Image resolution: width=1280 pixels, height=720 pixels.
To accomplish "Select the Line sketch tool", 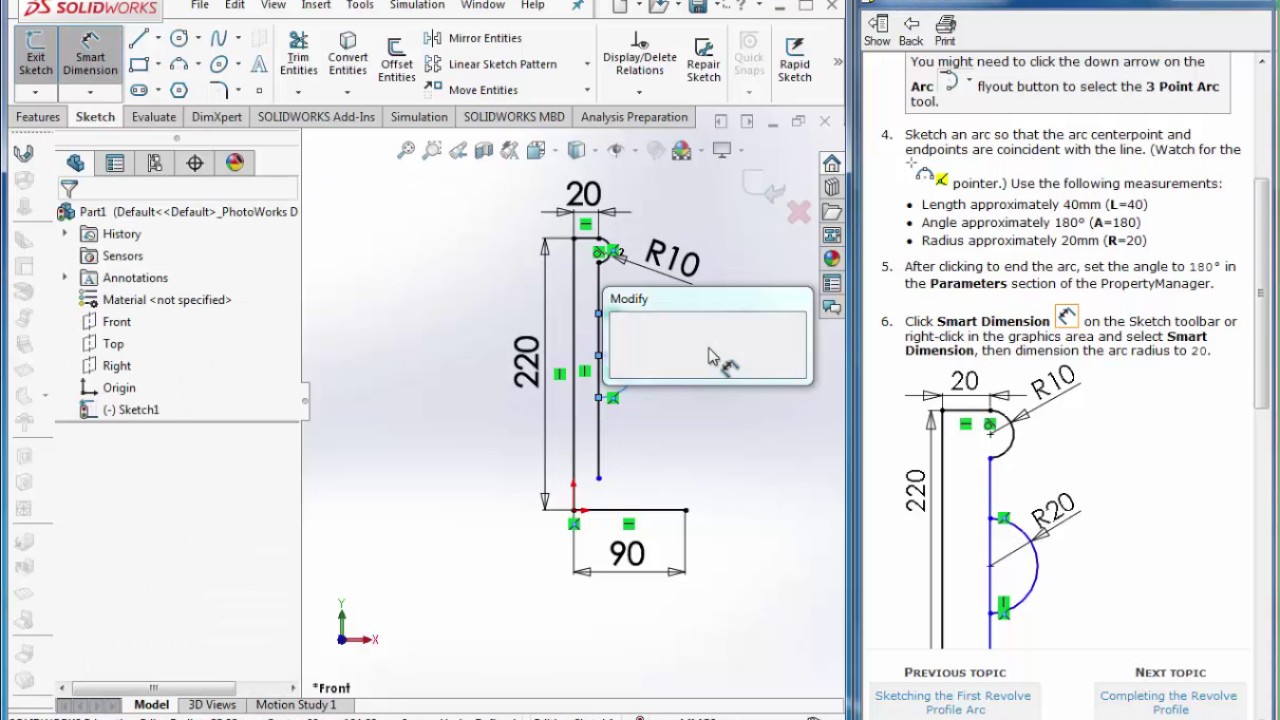I will pyautogui.click(x=139, y=38).
